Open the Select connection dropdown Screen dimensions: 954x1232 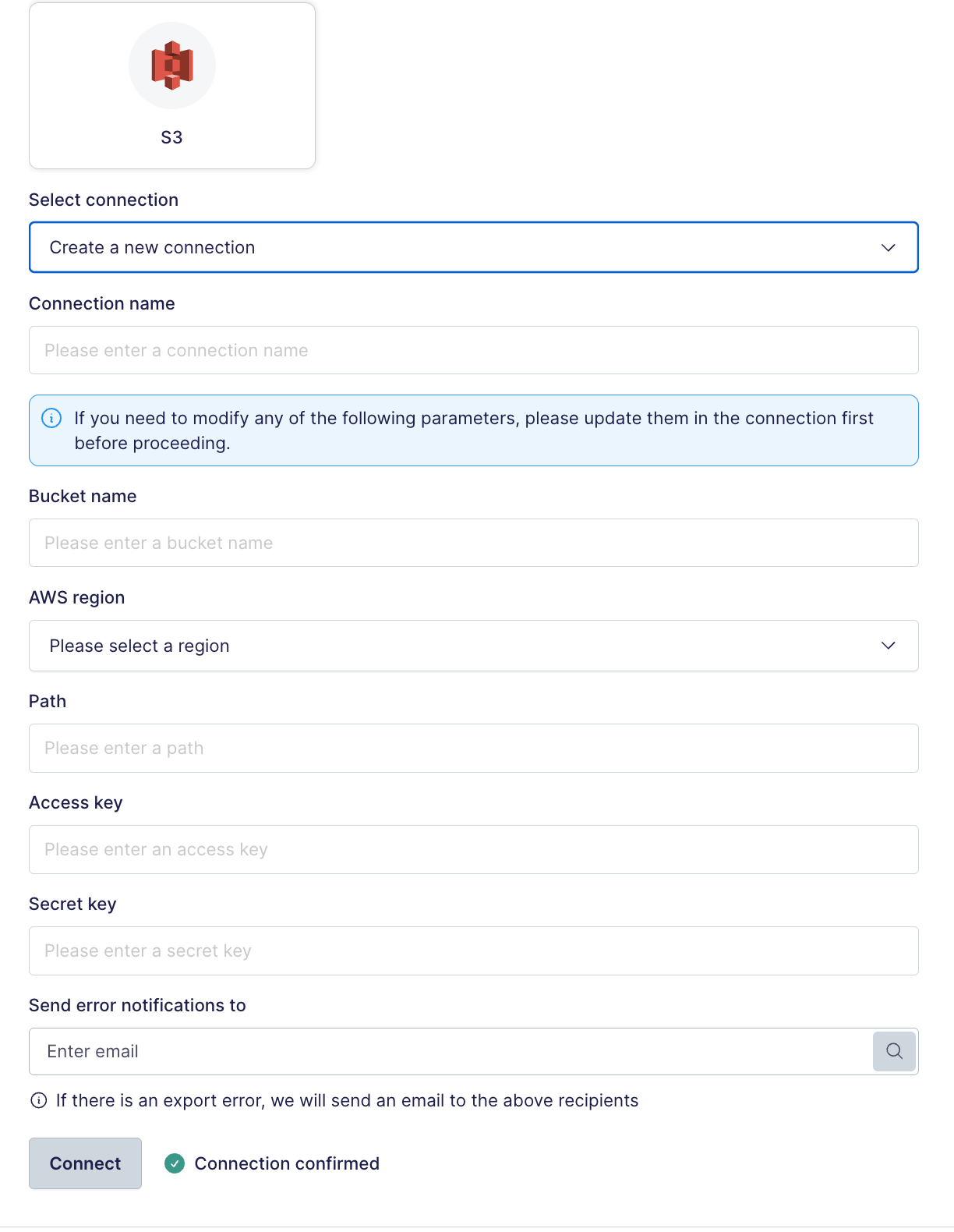point(474,247)
